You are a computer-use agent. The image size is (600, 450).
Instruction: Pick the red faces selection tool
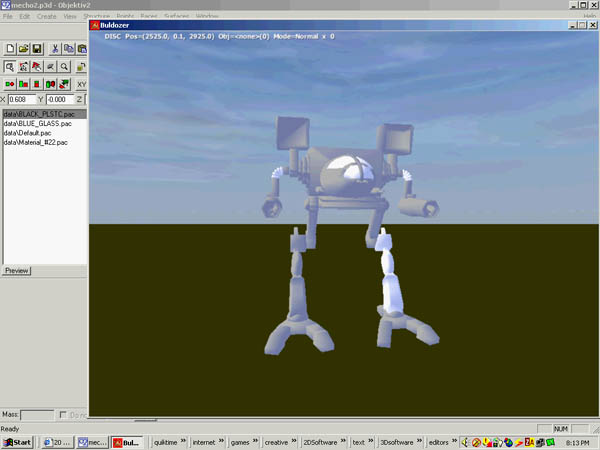(37, 67)
